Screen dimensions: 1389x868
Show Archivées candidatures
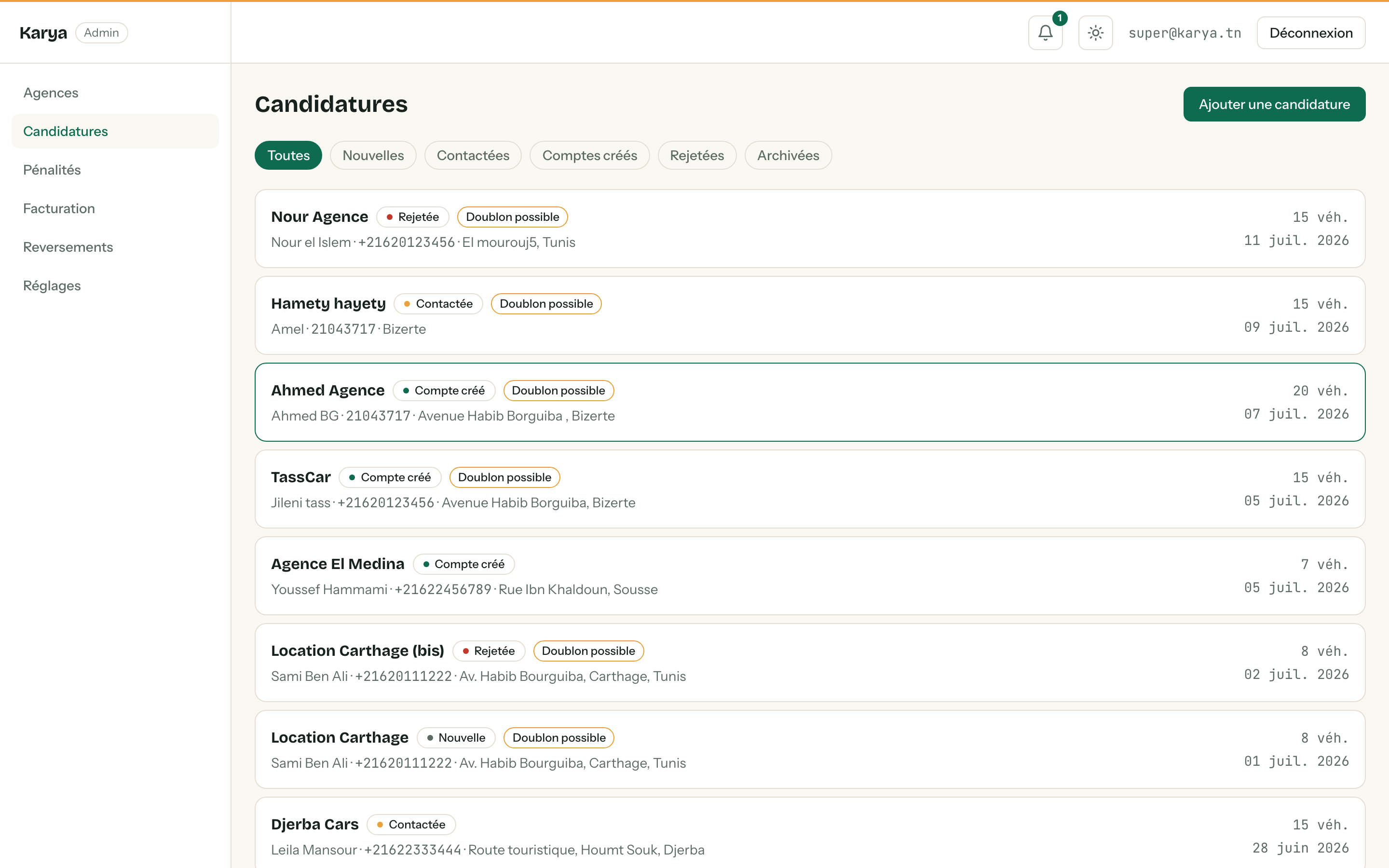click(788, 155)
